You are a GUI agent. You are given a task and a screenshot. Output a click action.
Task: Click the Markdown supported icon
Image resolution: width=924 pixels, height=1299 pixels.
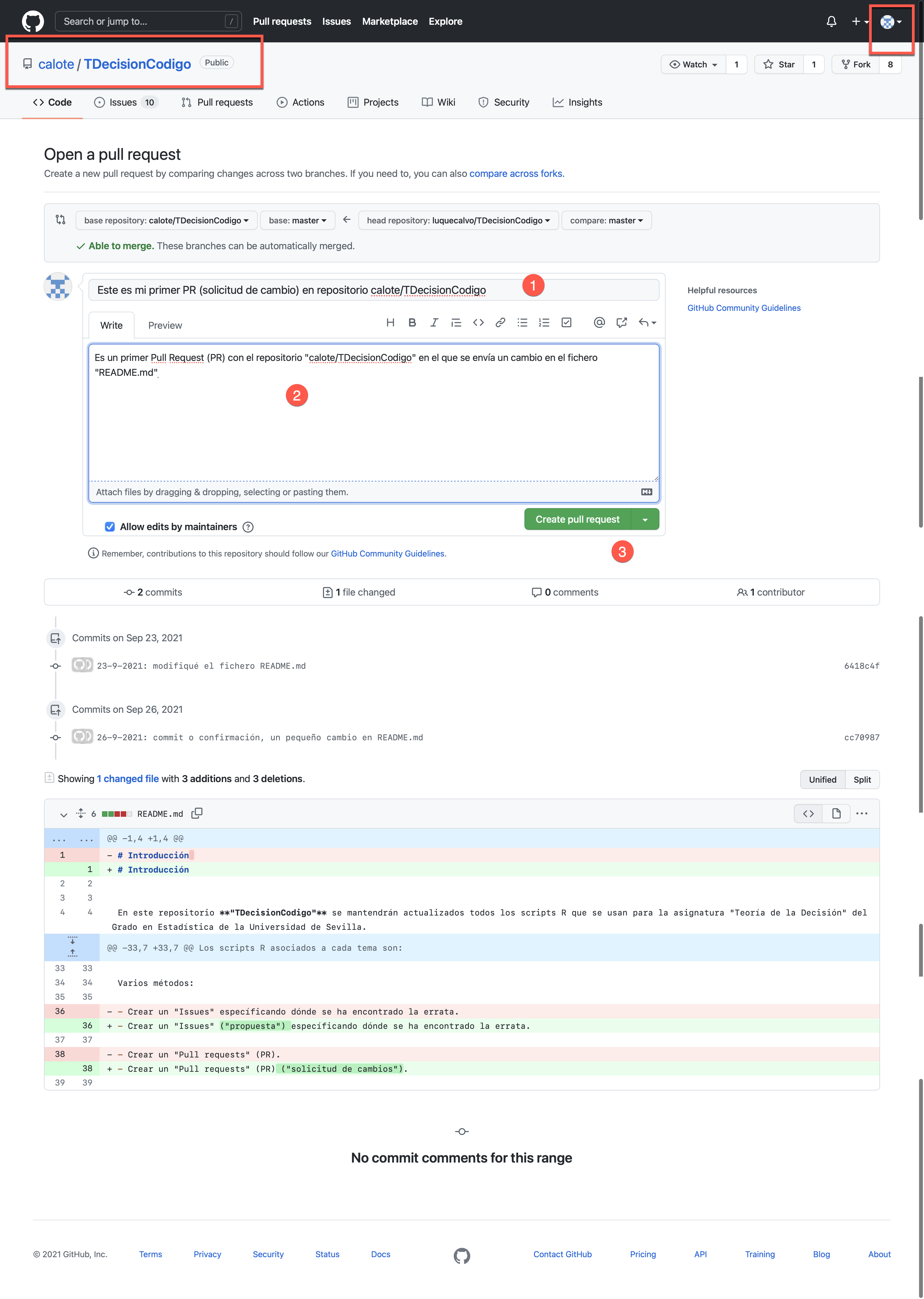(646, 492)
